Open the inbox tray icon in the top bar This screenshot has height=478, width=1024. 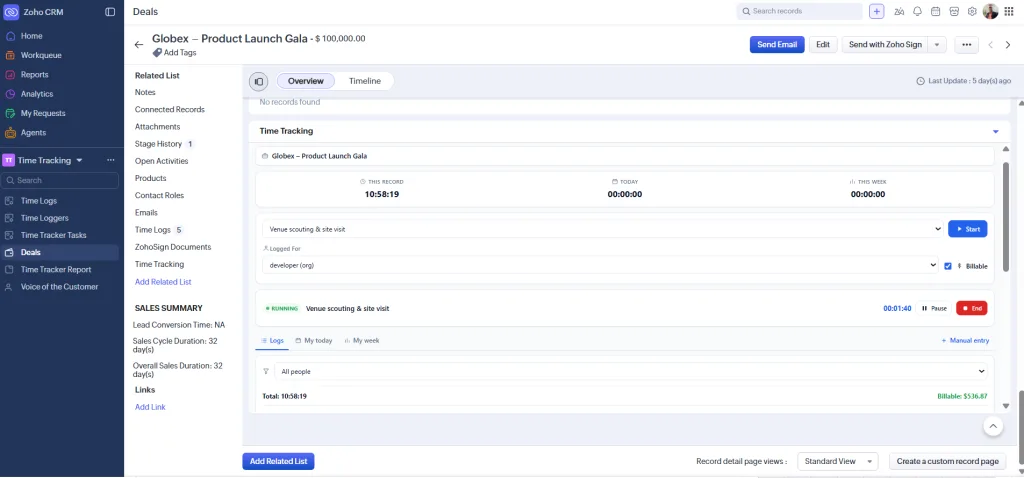click(953, 11)
